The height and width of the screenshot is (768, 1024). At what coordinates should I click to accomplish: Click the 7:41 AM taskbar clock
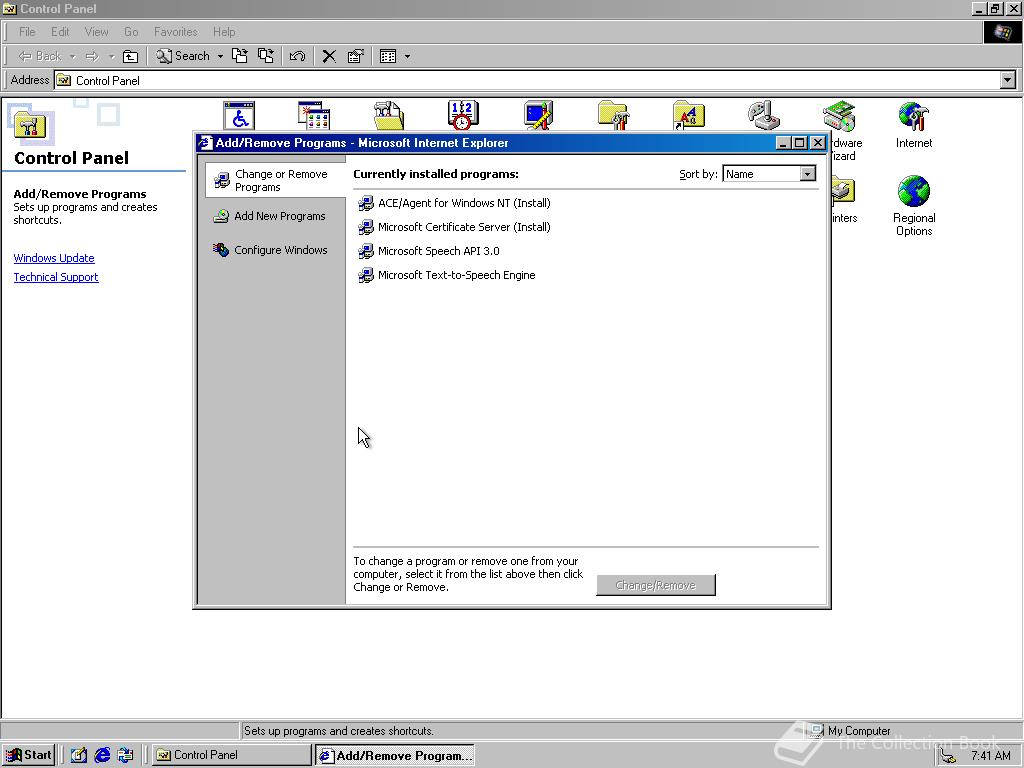point(991,756)
